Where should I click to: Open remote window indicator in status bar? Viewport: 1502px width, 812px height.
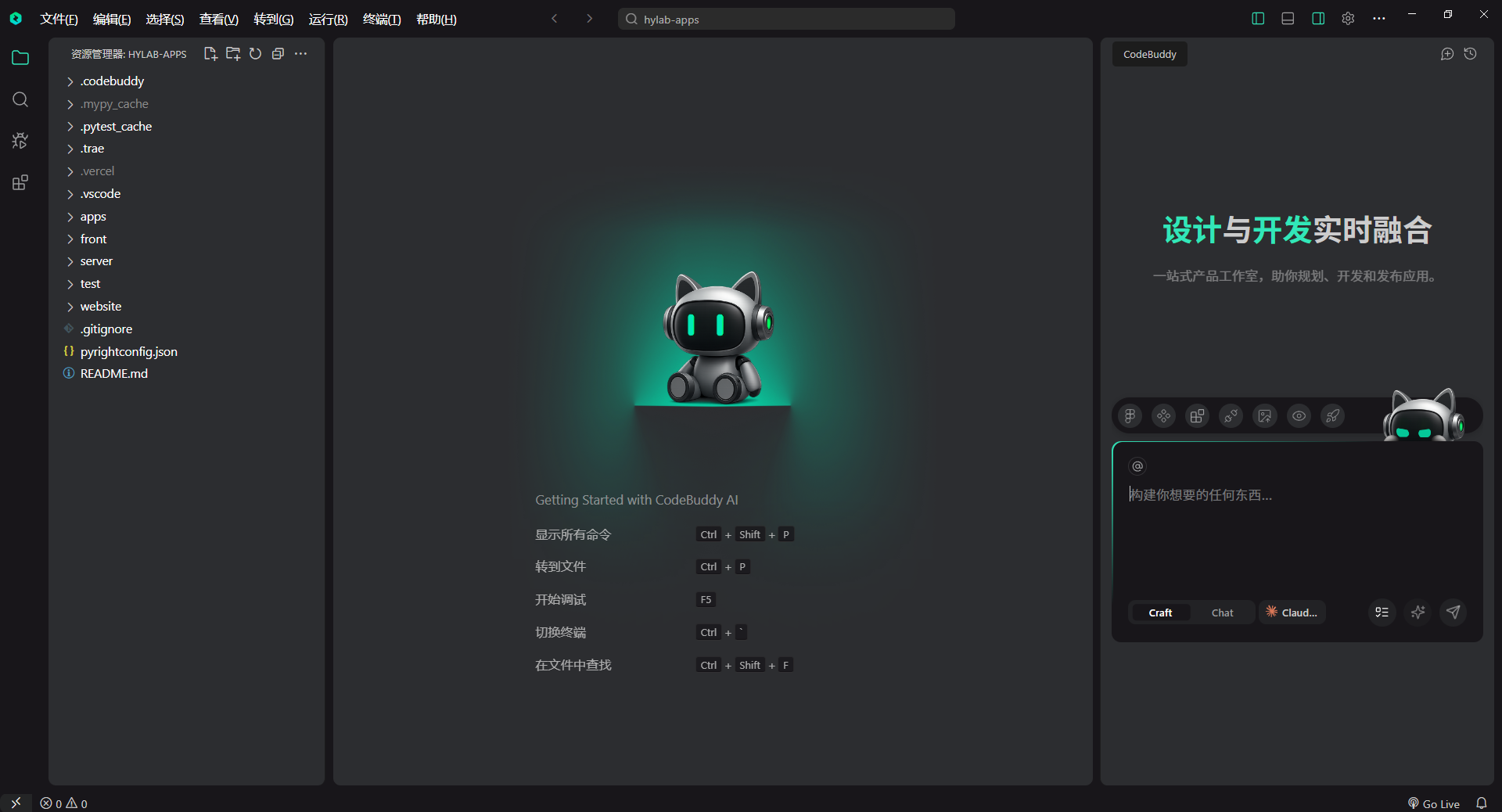tap(16, 803)
